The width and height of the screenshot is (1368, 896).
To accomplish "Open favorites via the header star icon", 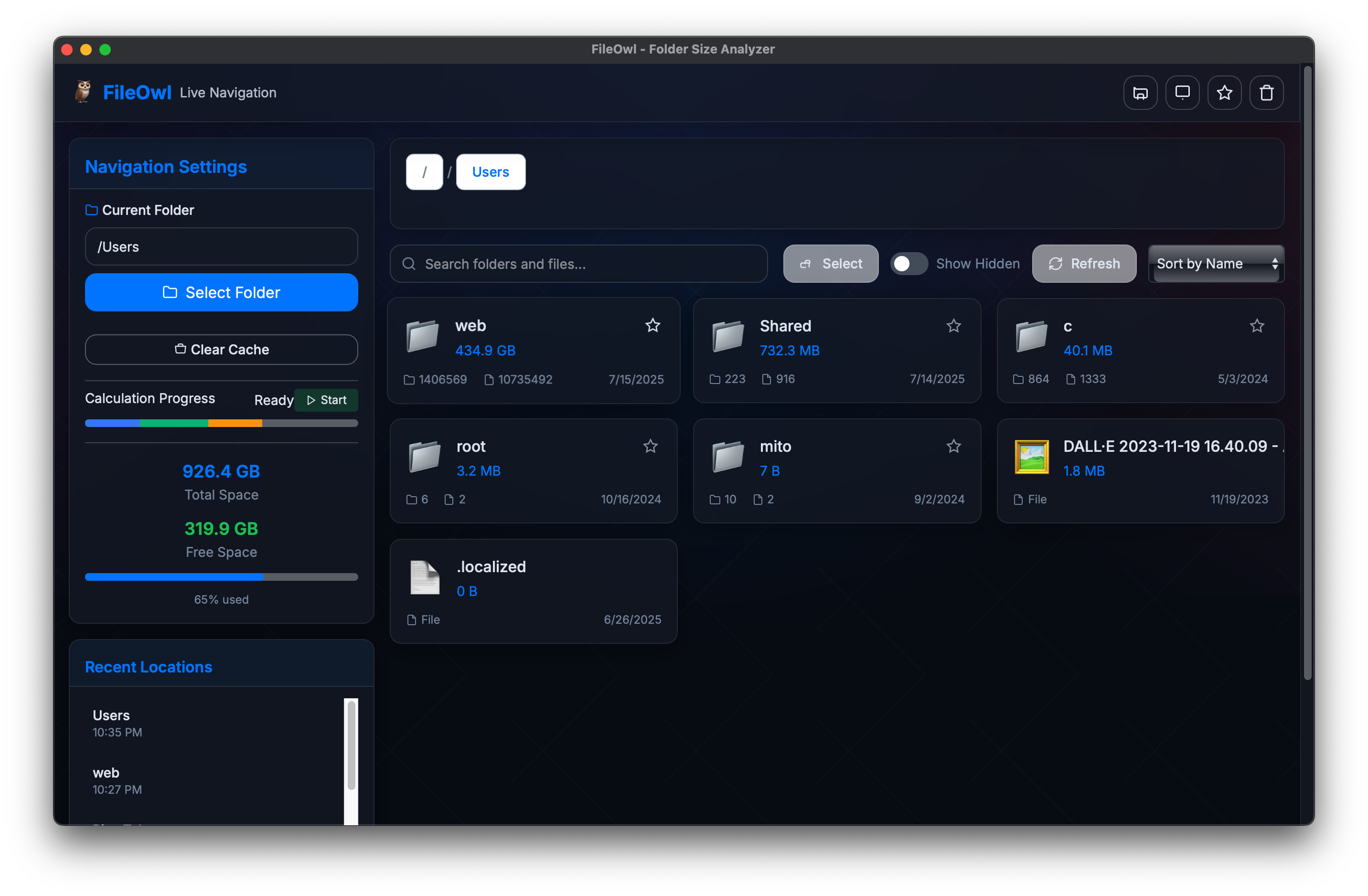I will click(x=1224, y=93).
